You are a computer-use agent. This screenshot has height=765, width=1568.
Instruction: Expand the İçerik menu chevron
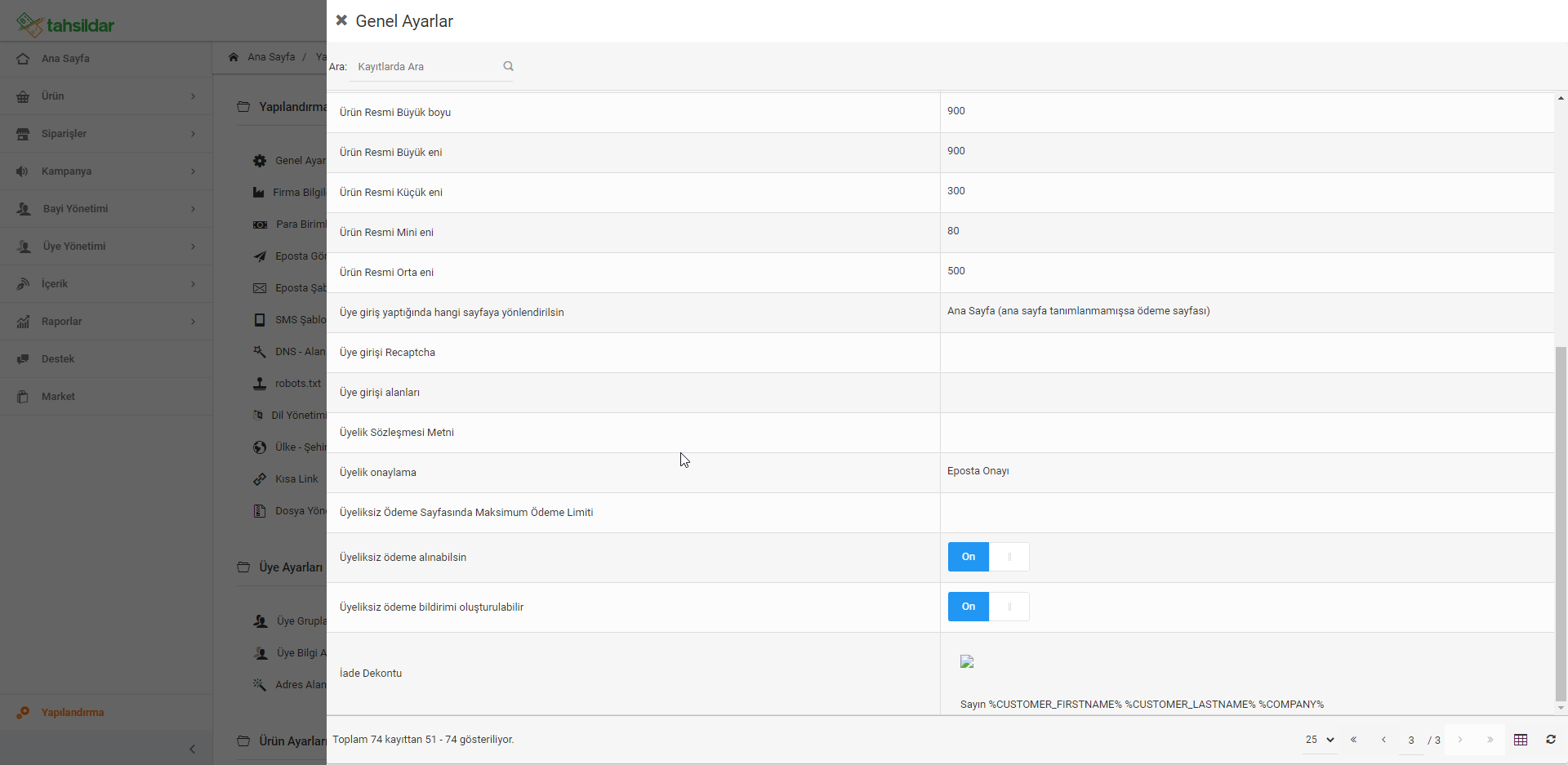193,284
